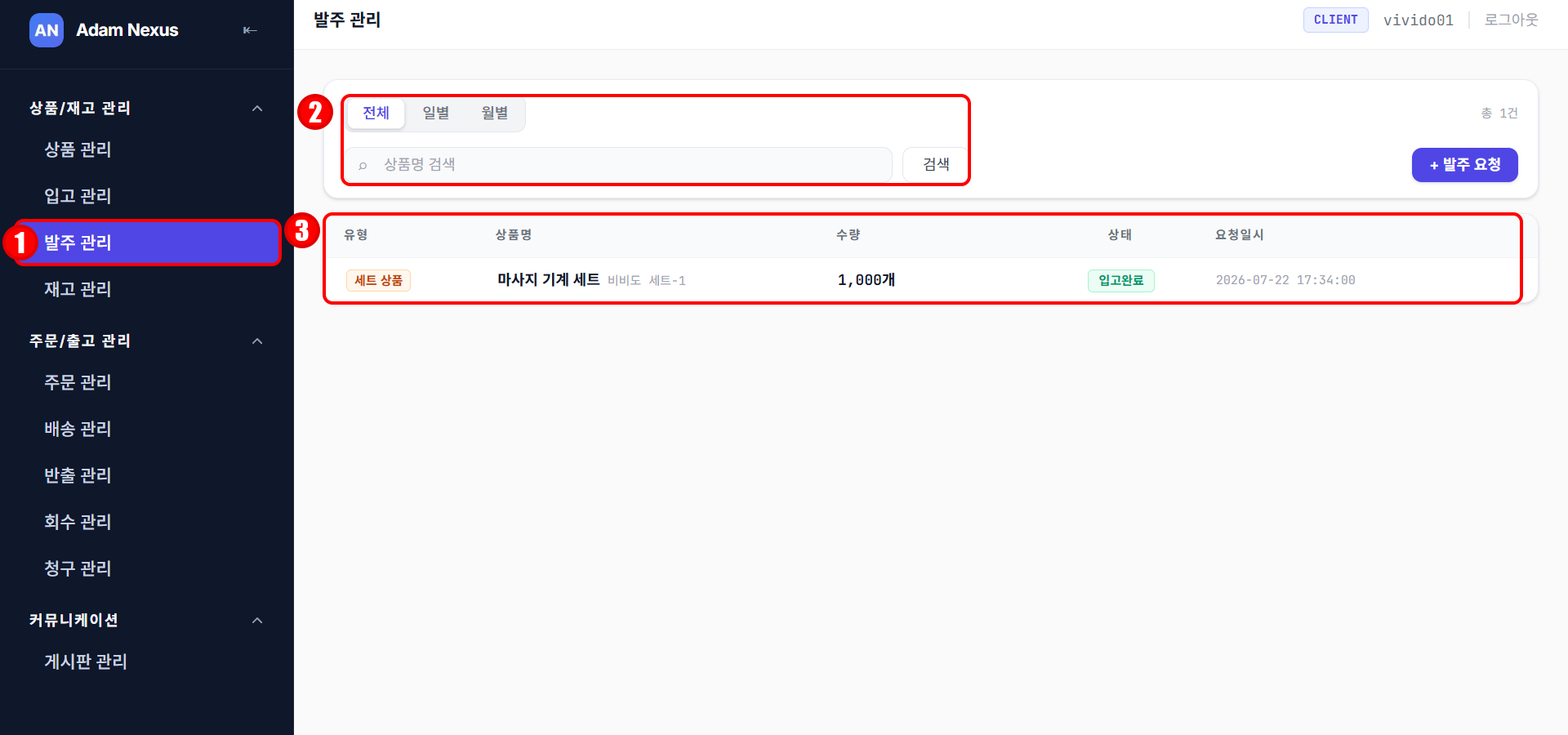Select 발주 관리 in the sidebar
The height and width of the screenshot is (735, 1568).
pyautogui.click(x=148, y=243)
